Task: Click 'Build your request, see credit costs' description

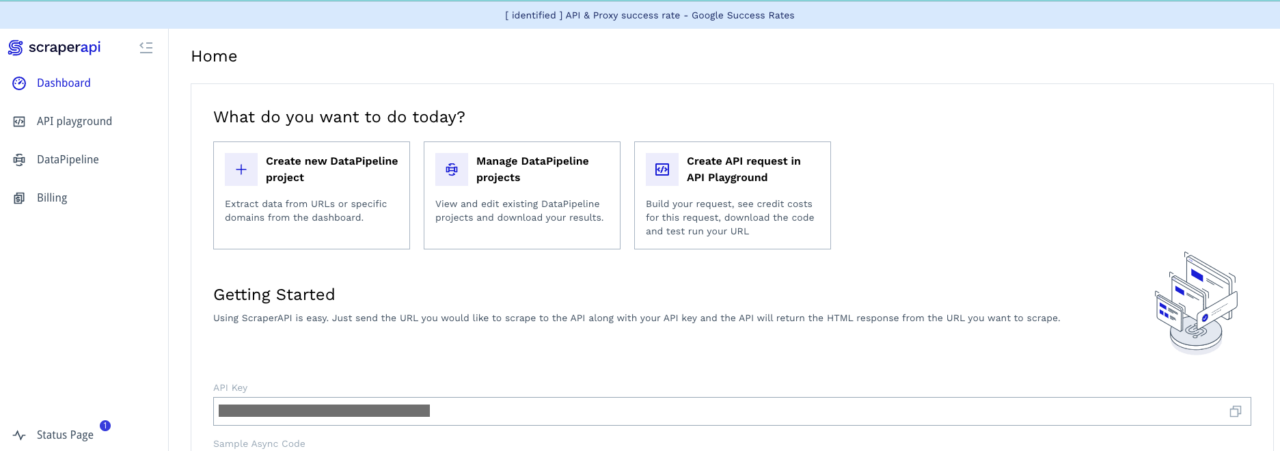Action: pos(731,217)
